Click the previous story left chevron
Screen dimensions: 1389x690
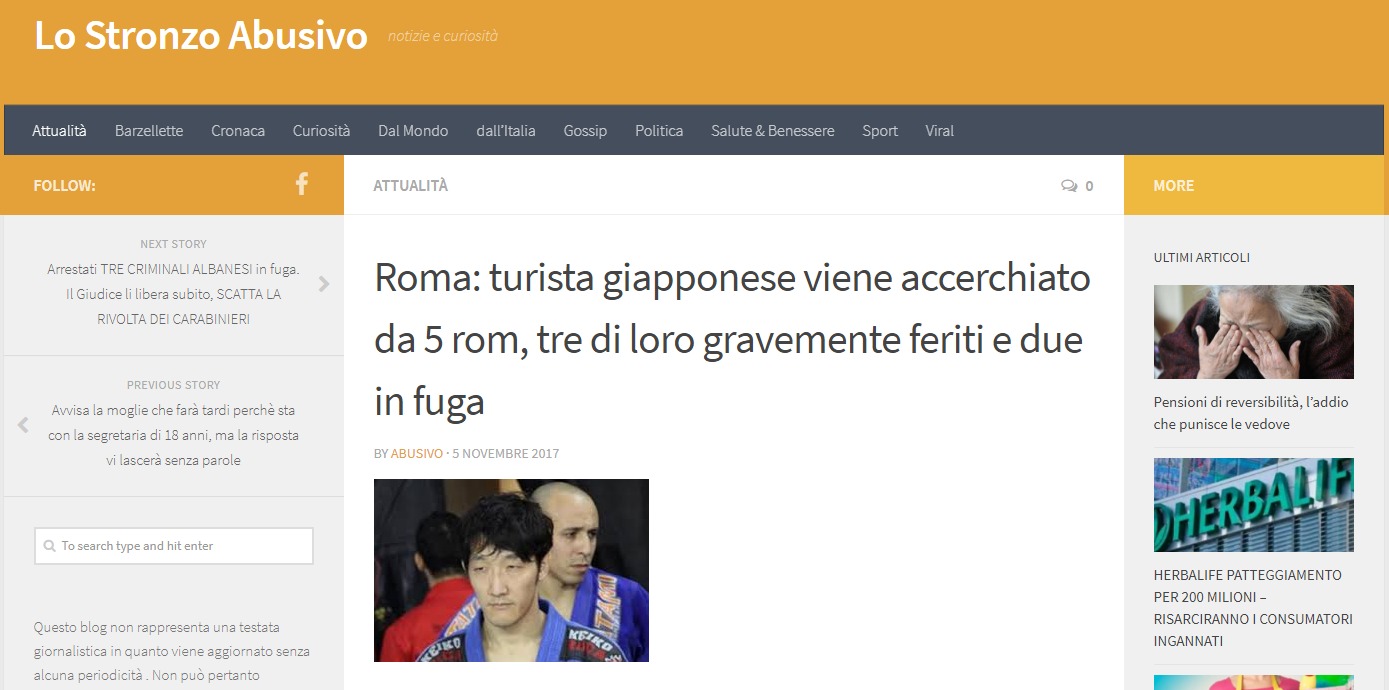(23, 425)
